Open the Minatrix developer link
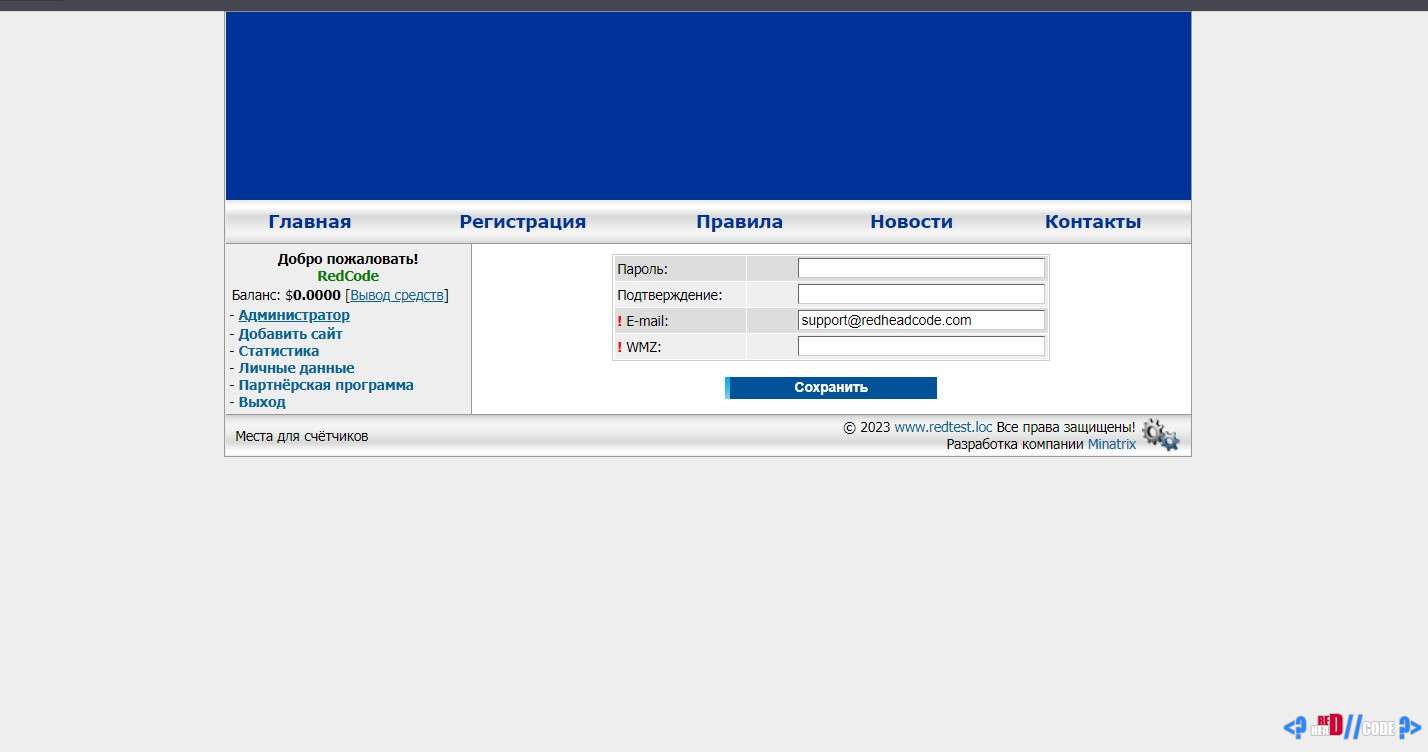The image size is (1428, 752). click(1112, 444)
